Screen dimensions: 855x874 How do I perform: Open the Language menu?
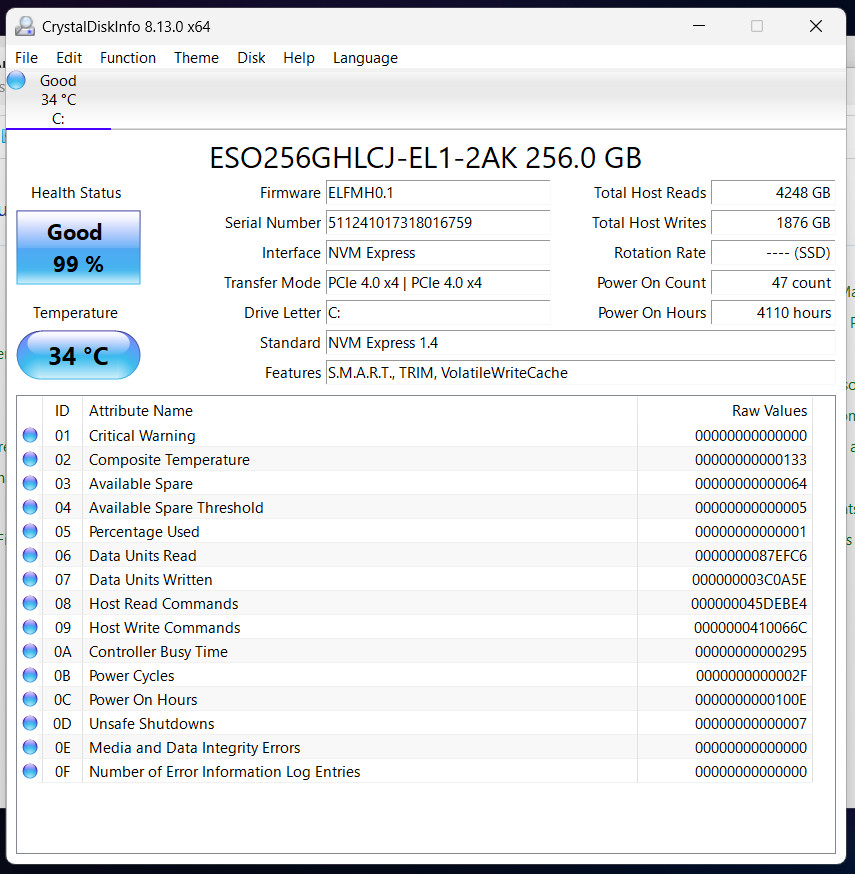(365, 58)
